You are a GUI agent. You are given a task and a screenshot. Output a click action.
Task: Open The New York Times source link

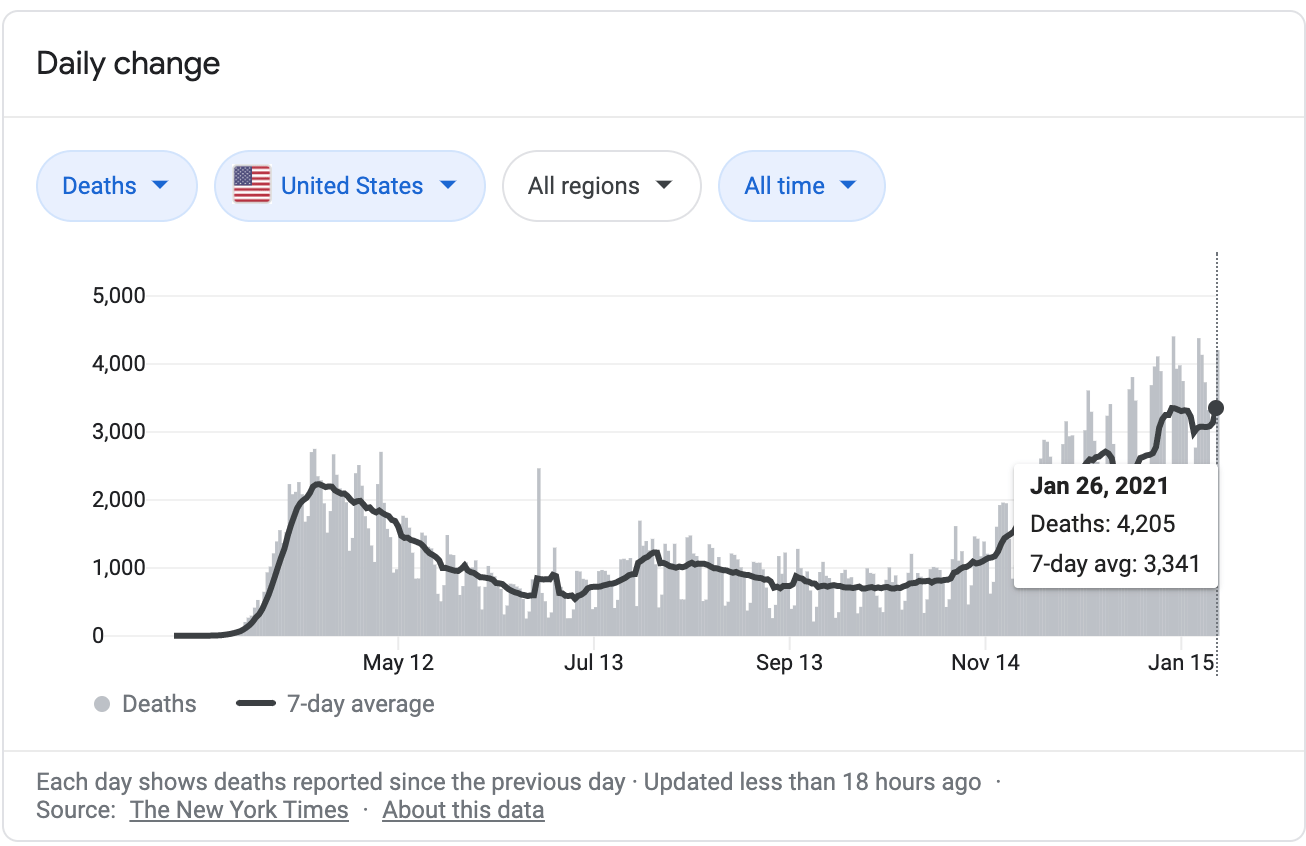239,810
